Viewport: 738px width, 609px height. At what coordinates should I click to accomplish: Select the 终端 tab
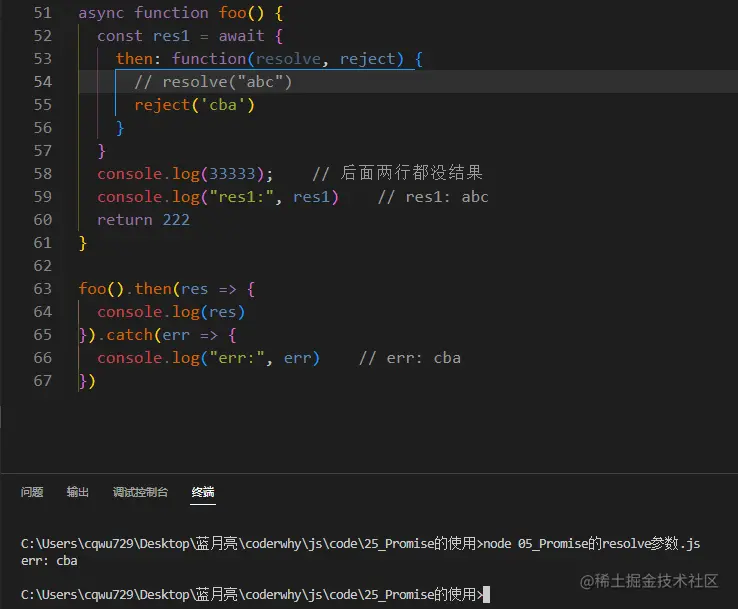pyautogui.click(x=203, y=492)
